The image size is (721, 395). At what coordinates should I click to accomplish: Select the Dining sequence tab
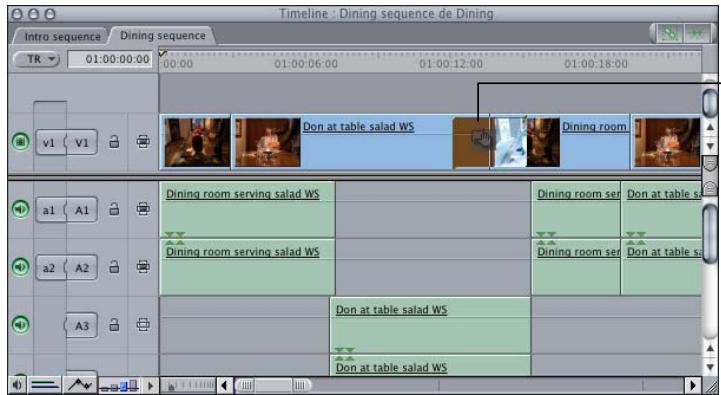(x=163, y=35)
